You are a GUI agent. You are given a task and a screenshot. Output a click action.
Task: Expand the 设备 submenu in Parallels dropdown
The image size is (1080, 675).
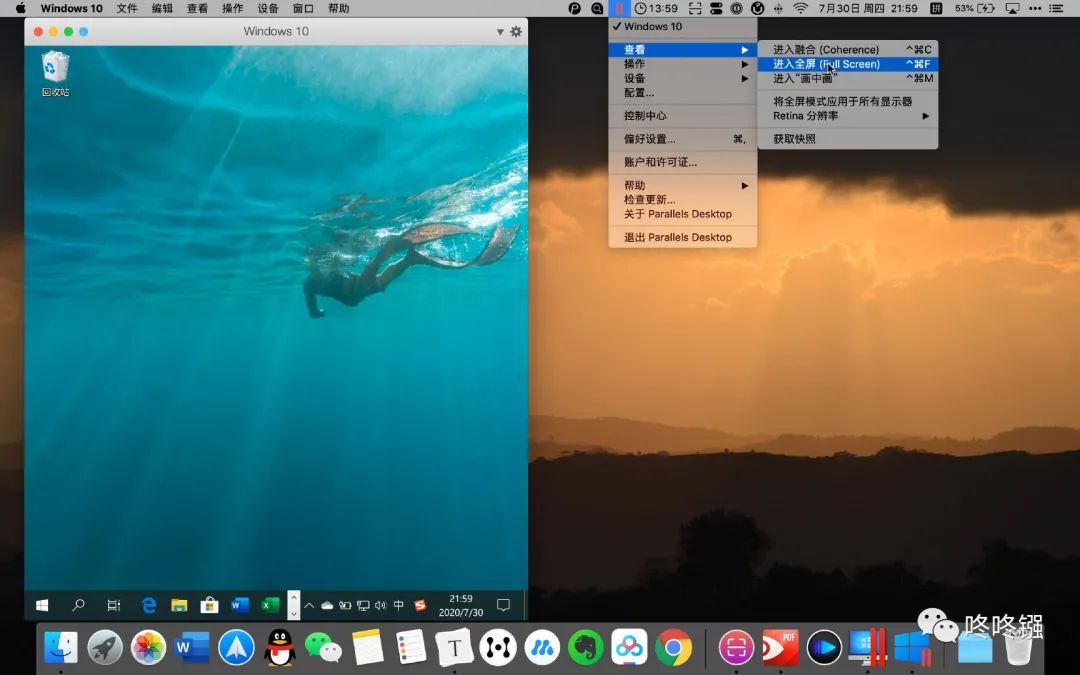point(683,79)
